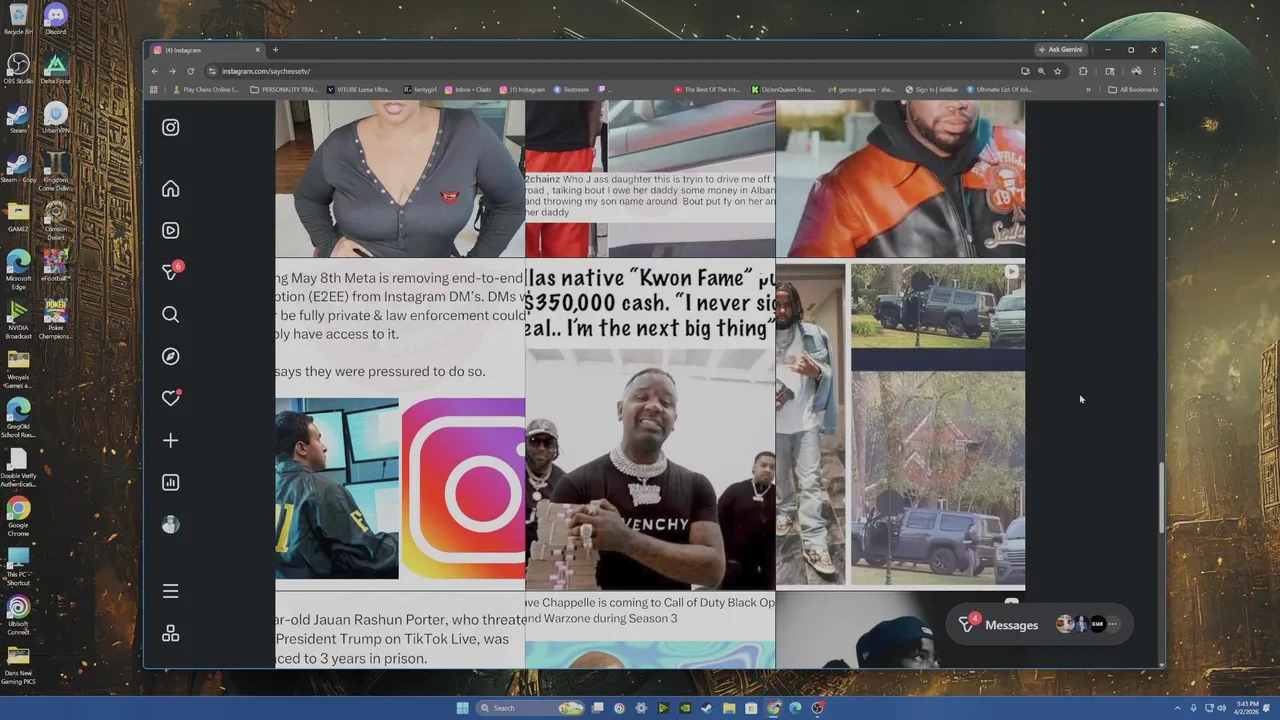Open the 'Also from Meta' apps icon
This screenshot has width=1280, height=720.
(171, 633)
